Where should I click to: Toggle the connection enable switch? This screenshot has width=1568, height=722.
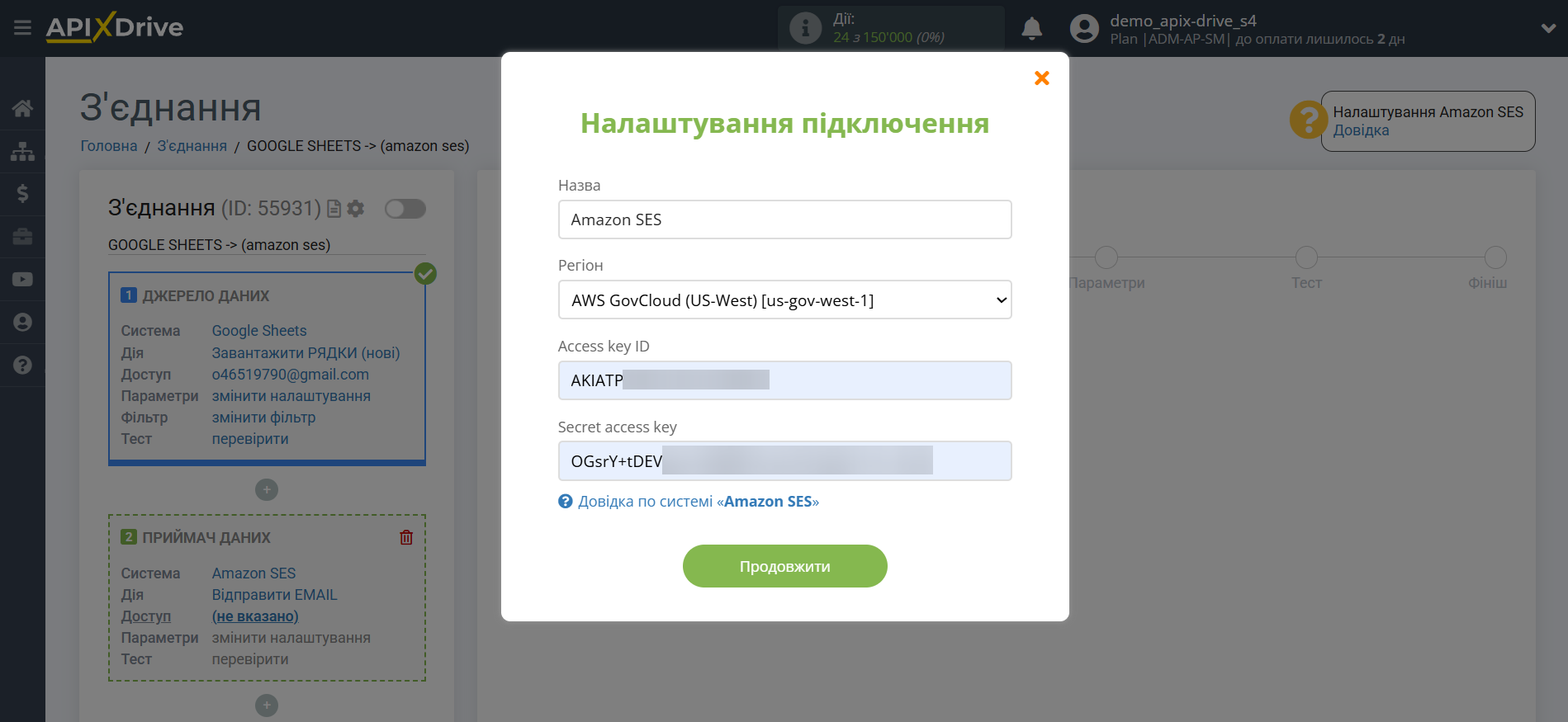click(405, 209)
